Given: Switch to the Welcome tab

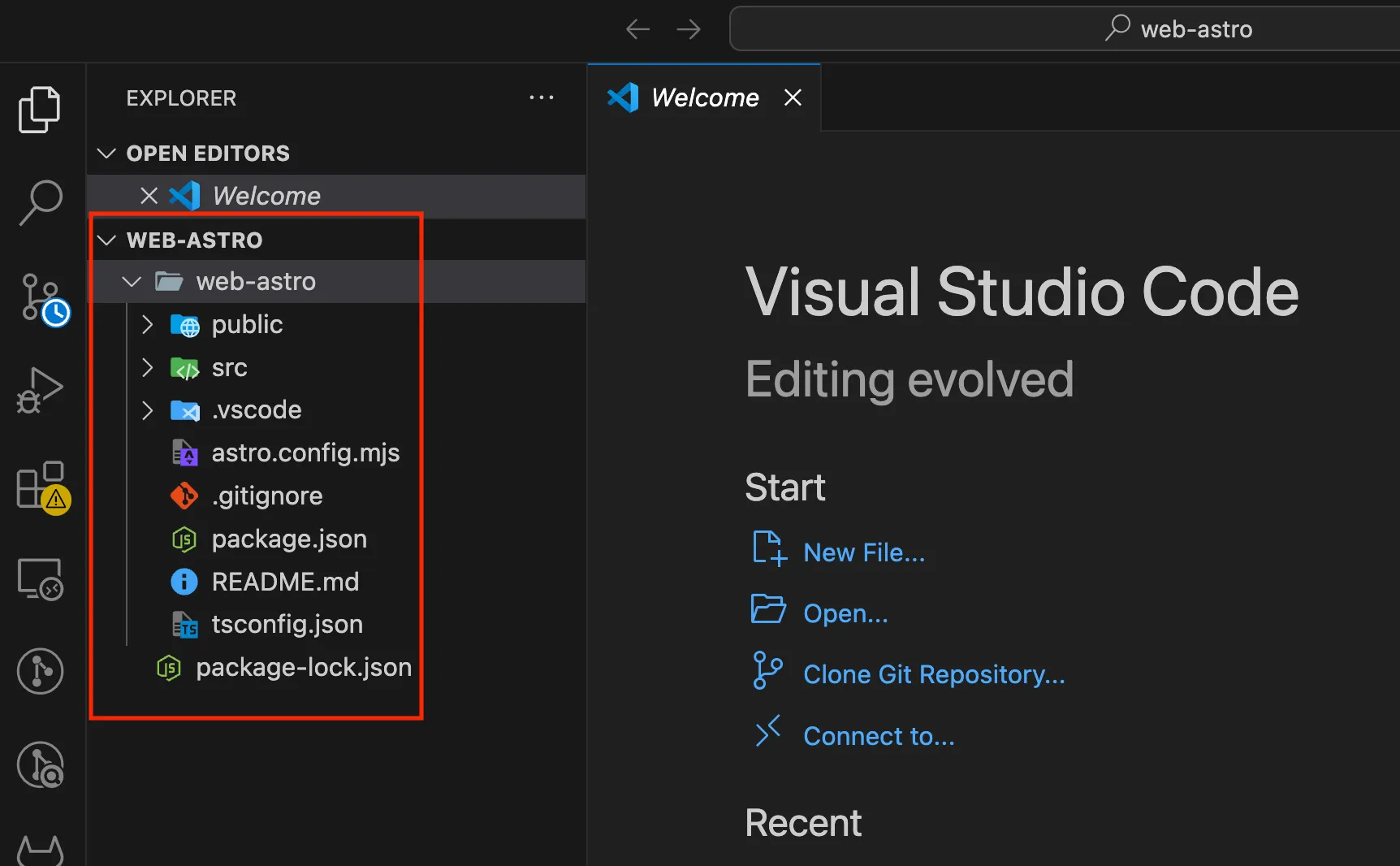Looking at the screenshot, I should 703,97.
